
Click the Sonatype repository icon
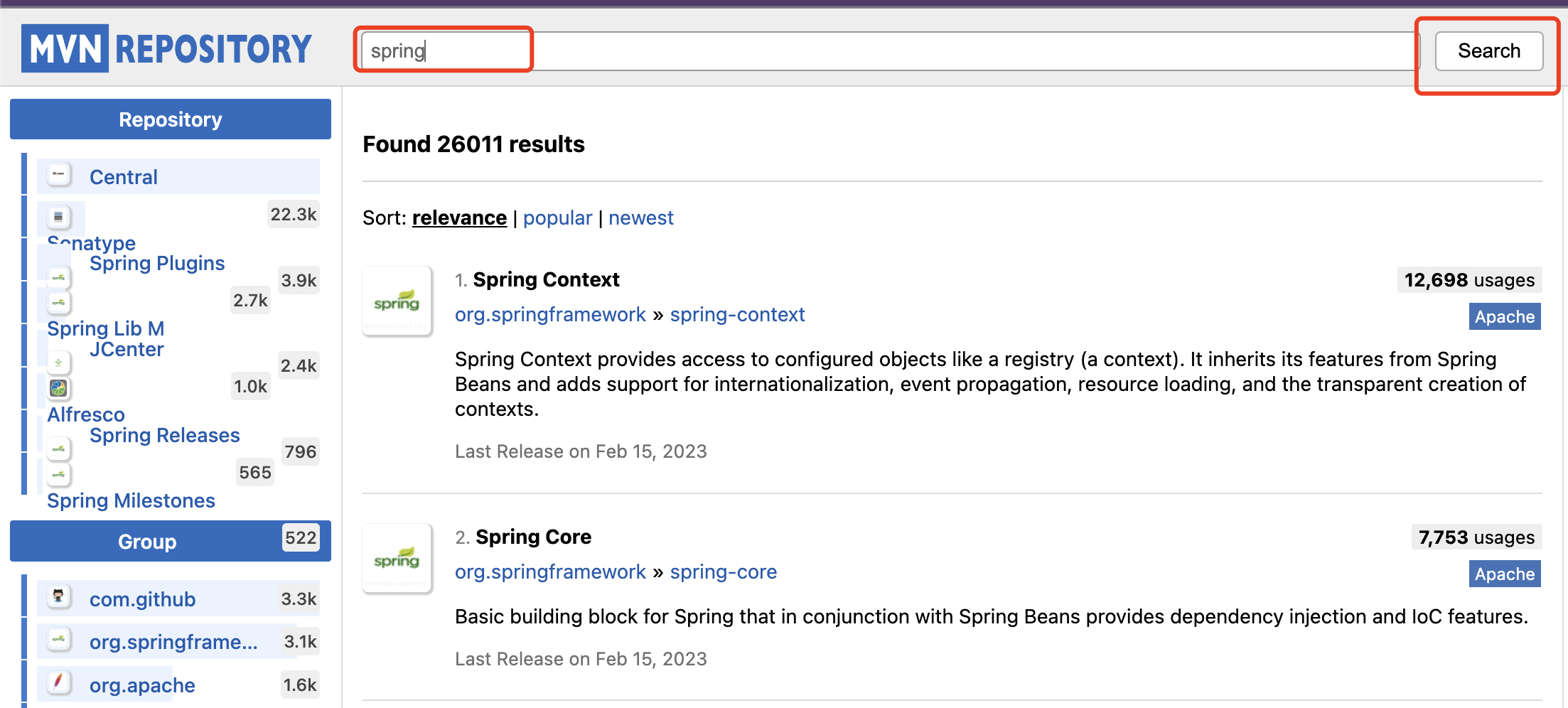[x=59, y=217]
